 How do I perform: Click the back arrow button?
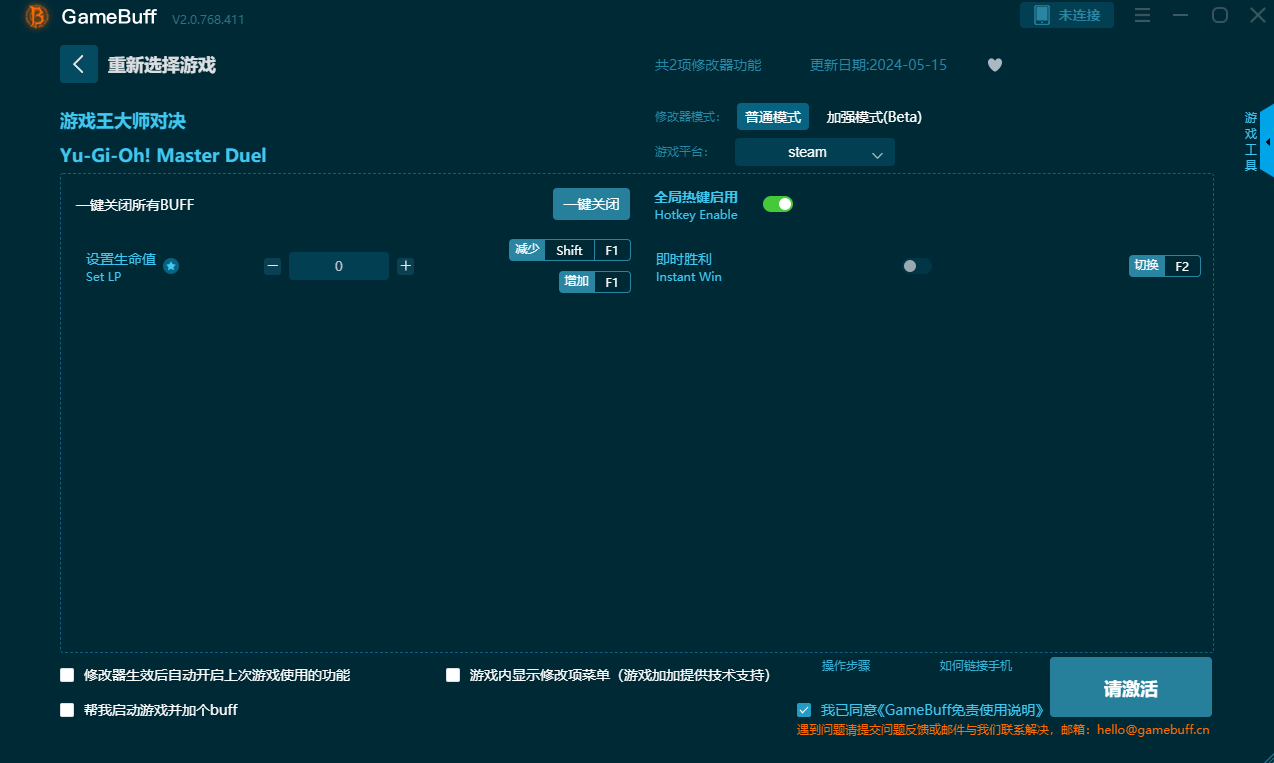point(79,64)
